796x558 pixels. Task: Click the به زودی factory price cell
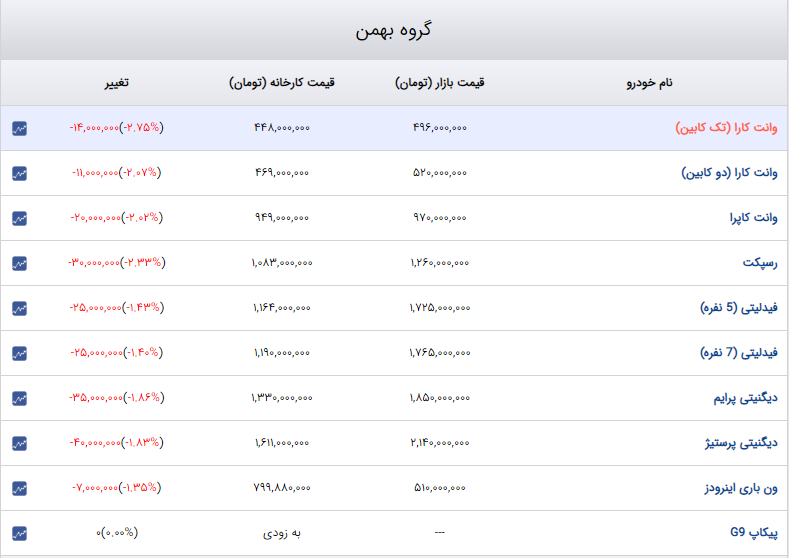(x=282, y=533)
